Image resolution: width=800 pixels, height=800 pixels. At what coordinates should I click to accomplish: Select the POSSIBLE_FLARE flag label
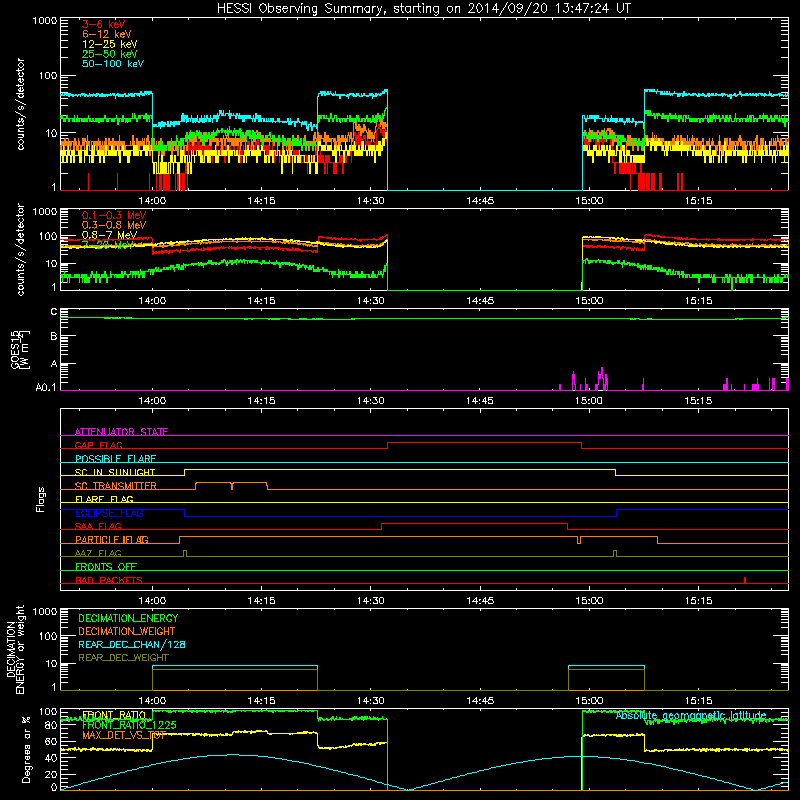(x=115, y=459)
